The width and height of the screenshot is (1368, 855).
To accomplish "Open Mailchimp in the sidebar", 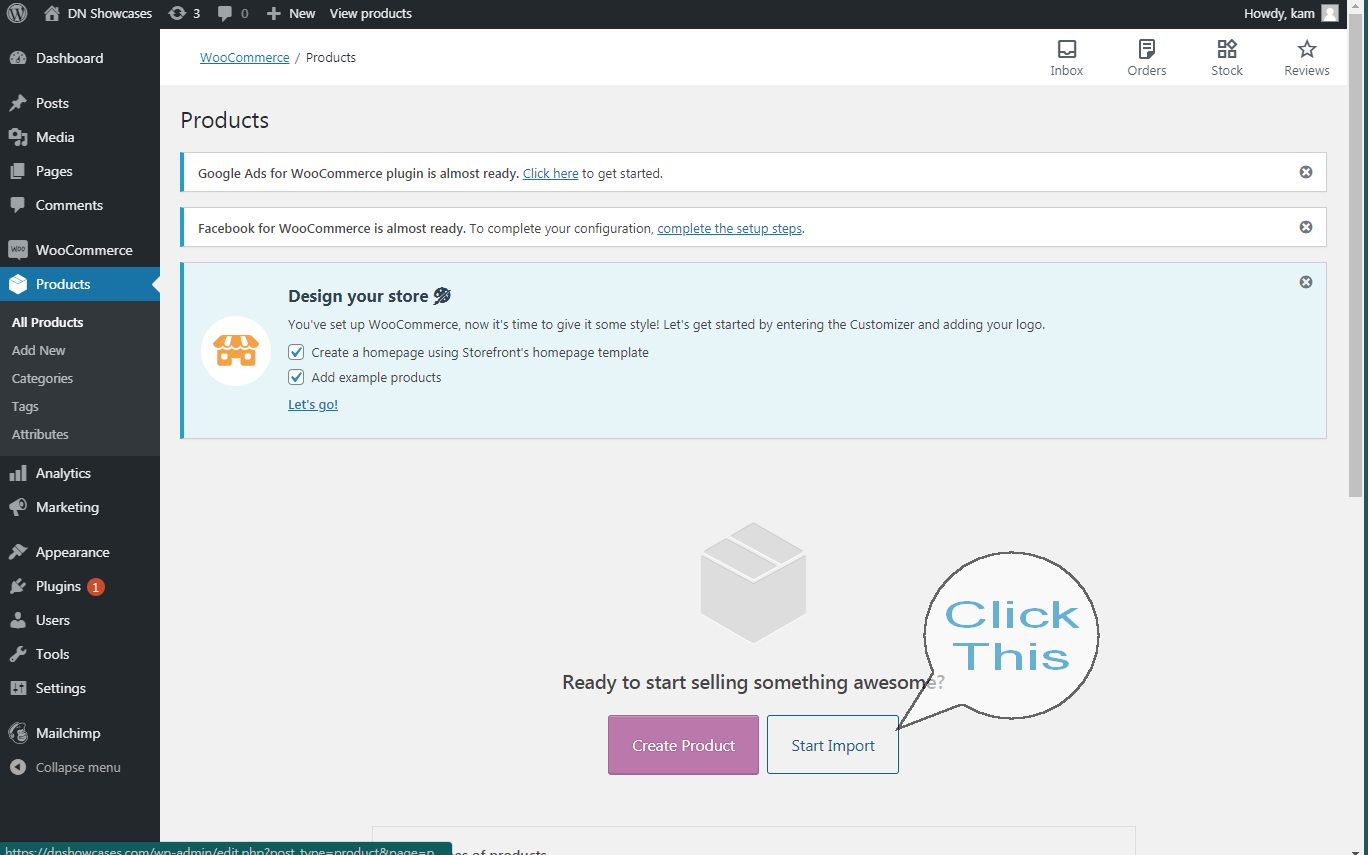I will [x=80, y=733].
